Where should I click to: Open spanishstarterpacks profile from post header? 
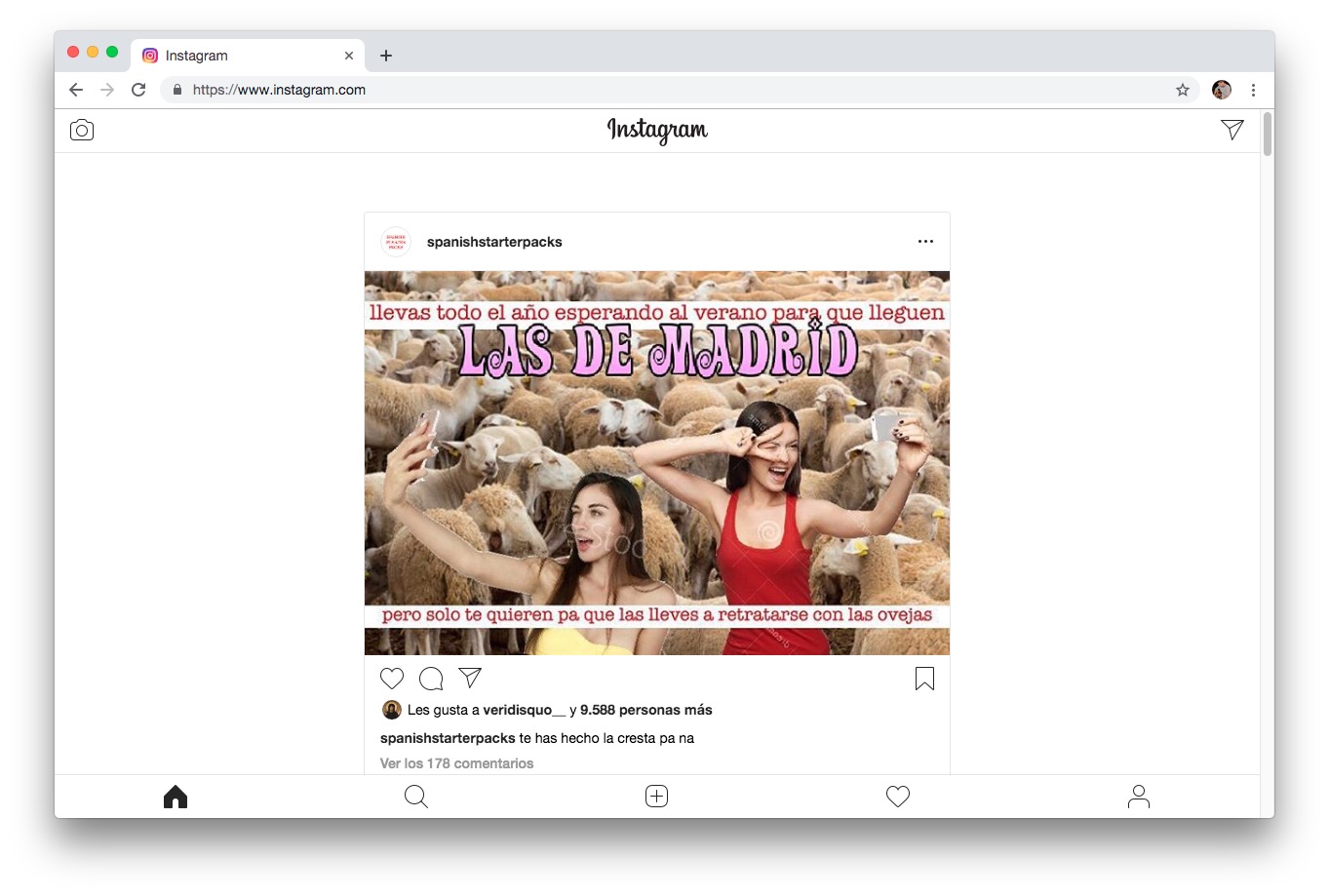[494, 242]
